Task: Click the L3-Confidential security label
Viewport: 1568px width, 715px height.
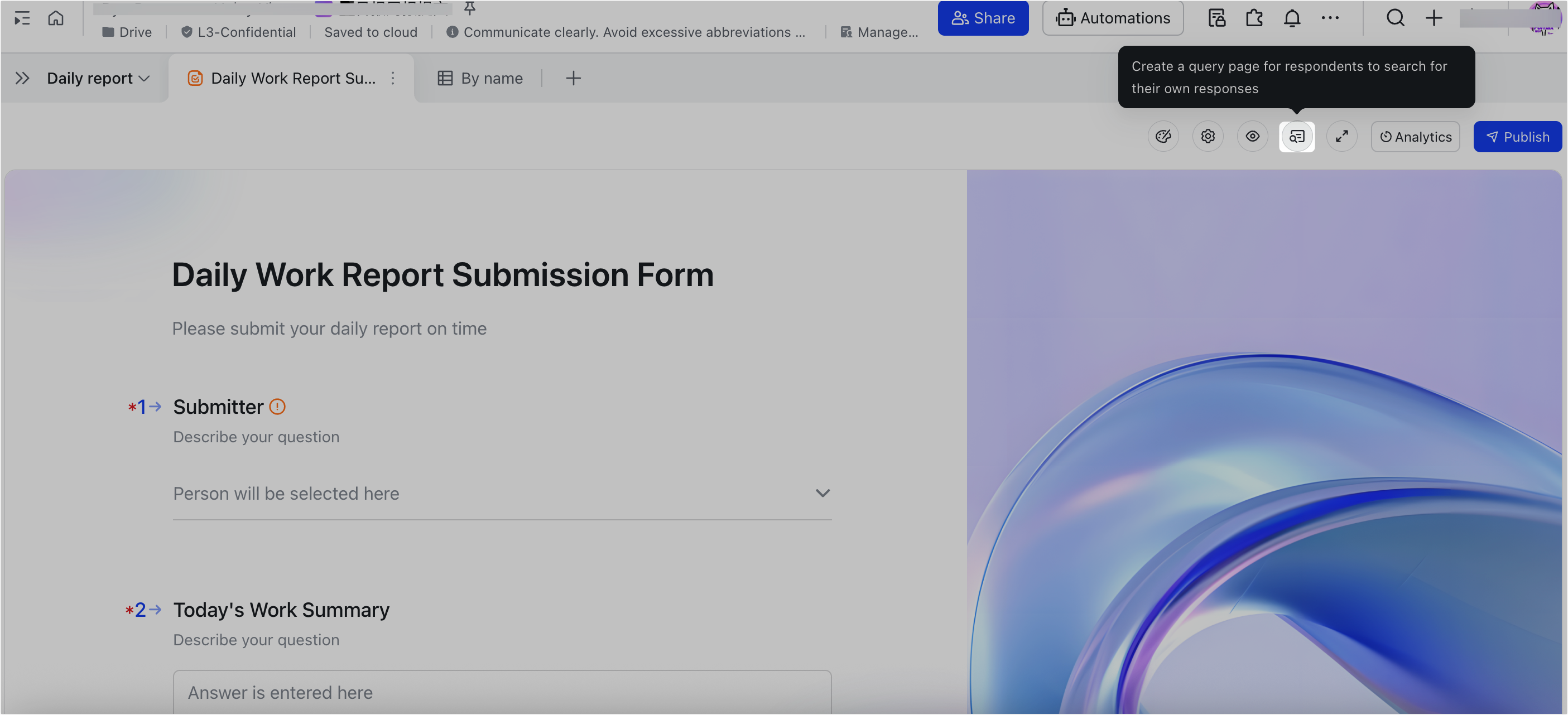Action: [239, 32]
